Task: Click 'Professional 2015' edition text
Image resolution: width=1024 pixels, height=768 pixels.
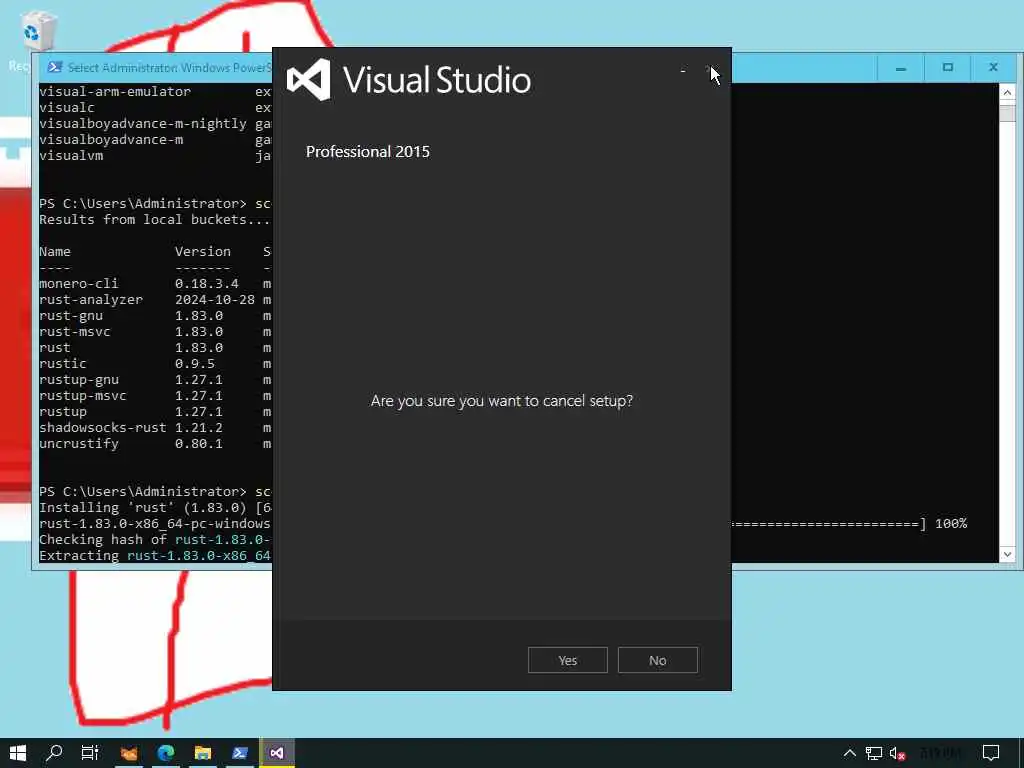Action: pyautogui.click(x=368, y=152)
